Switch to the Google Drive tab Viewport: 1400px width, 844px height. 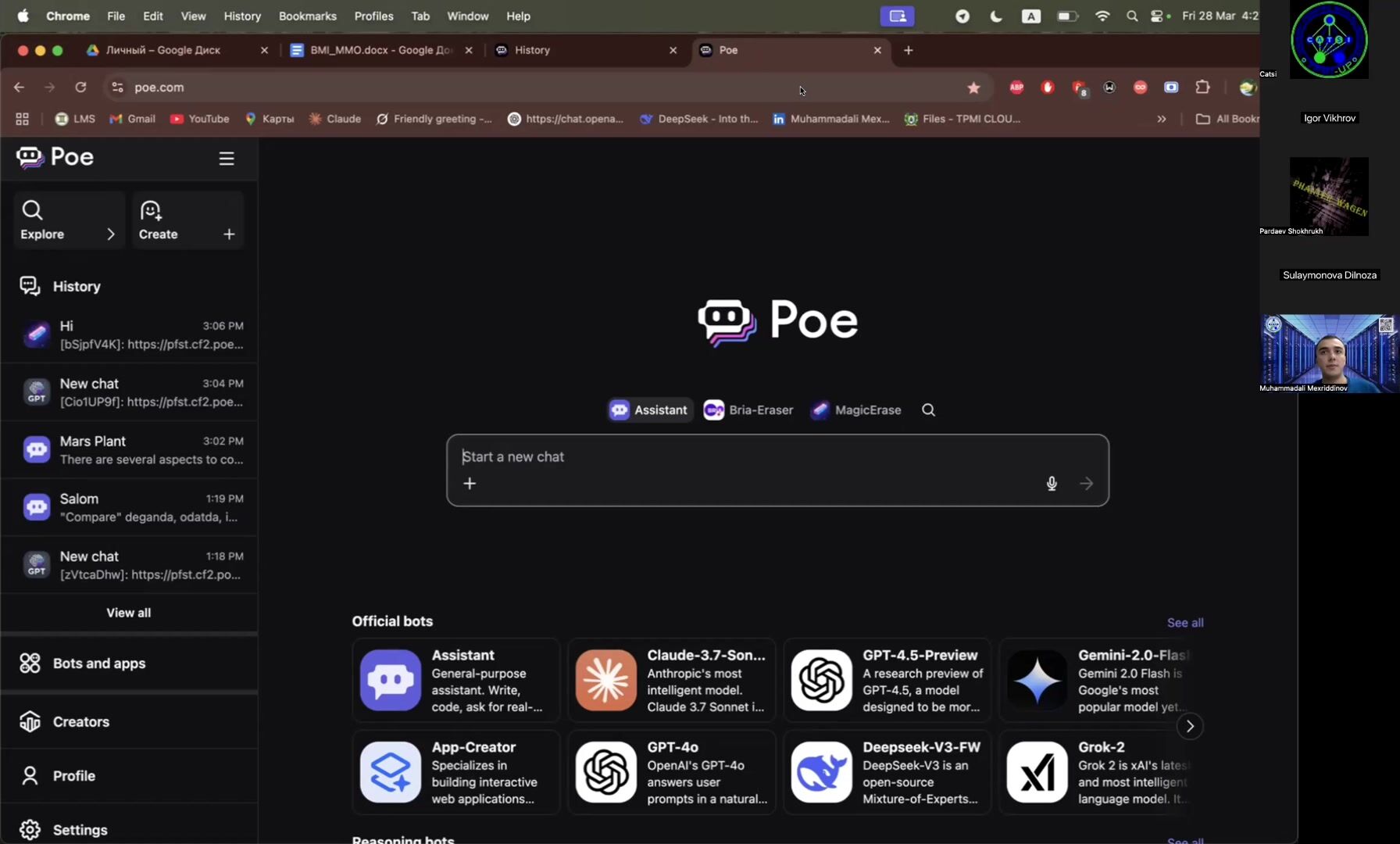pos(177,50)
